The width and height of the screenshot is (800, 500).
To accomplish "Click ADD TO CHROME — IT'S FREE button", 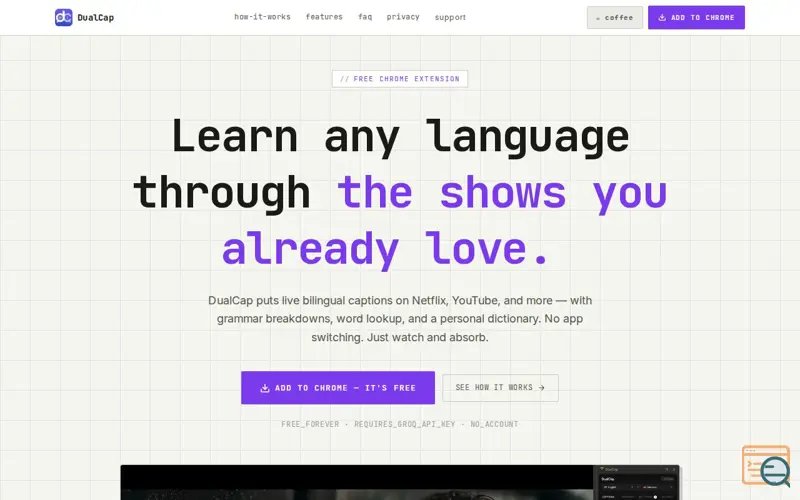I will pyautogui.click(x=338, y=388).
